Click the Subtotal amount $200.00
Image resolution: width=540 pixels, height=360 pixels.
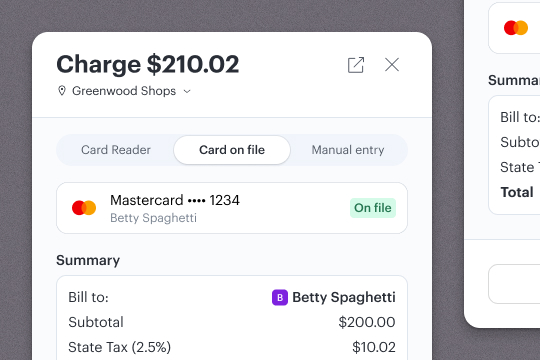[367, 322]
